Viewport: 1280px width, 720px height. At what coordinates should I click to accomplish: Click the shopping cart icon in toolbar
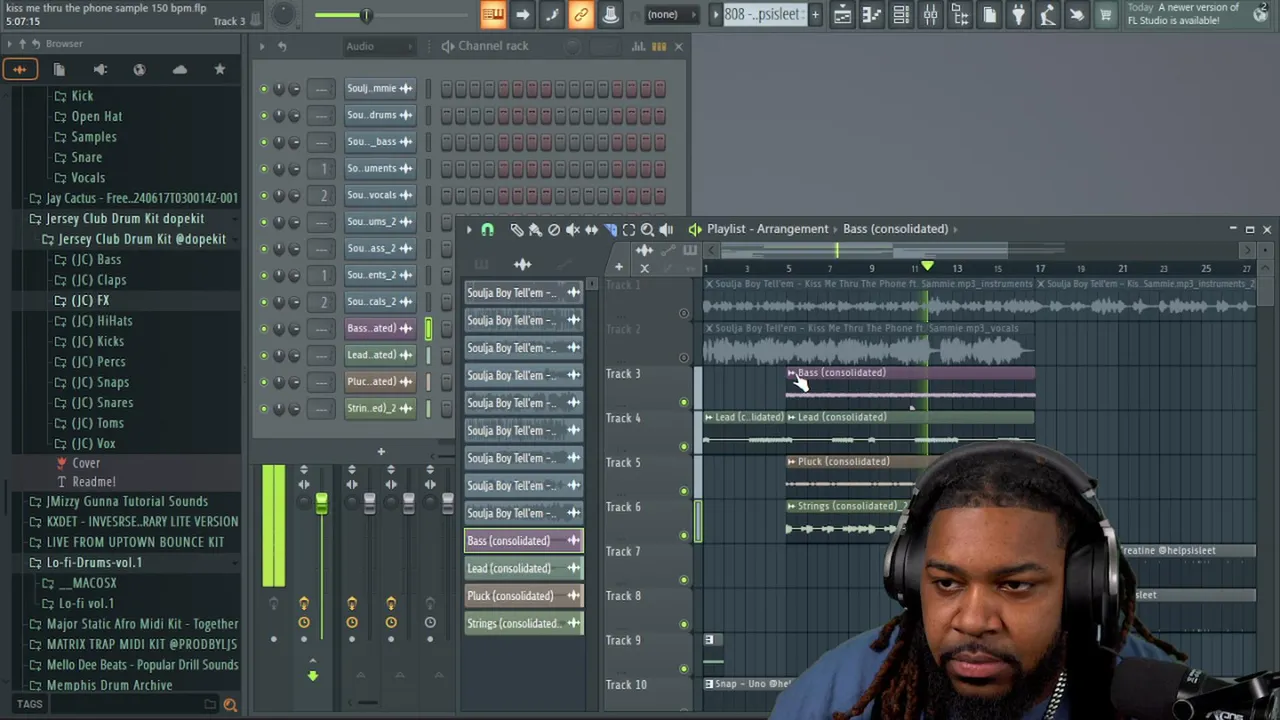(x=1105, y=15)
